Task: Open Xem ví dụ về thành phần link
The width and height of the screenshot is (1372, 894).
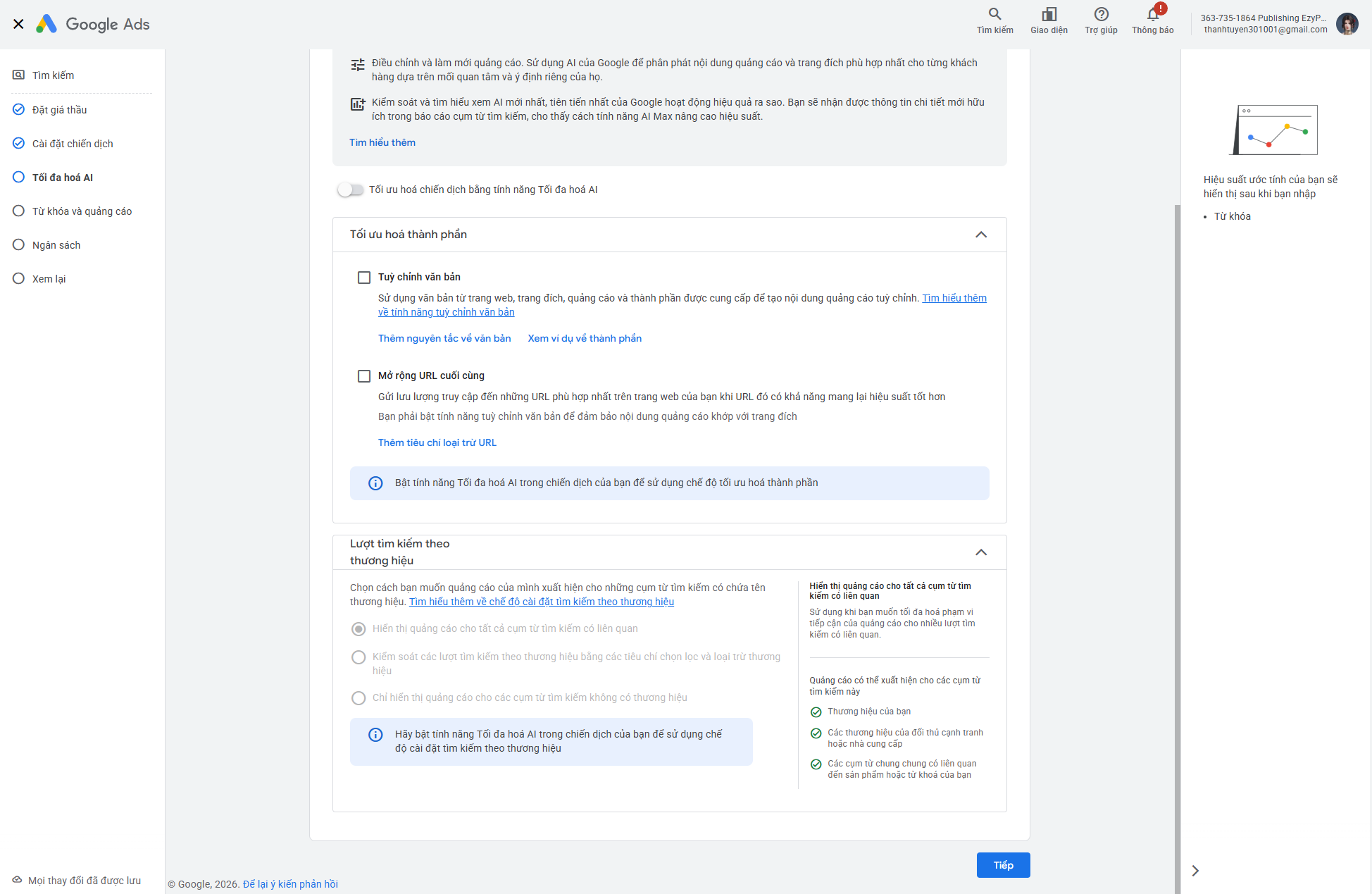Action: tap(585, 338)
